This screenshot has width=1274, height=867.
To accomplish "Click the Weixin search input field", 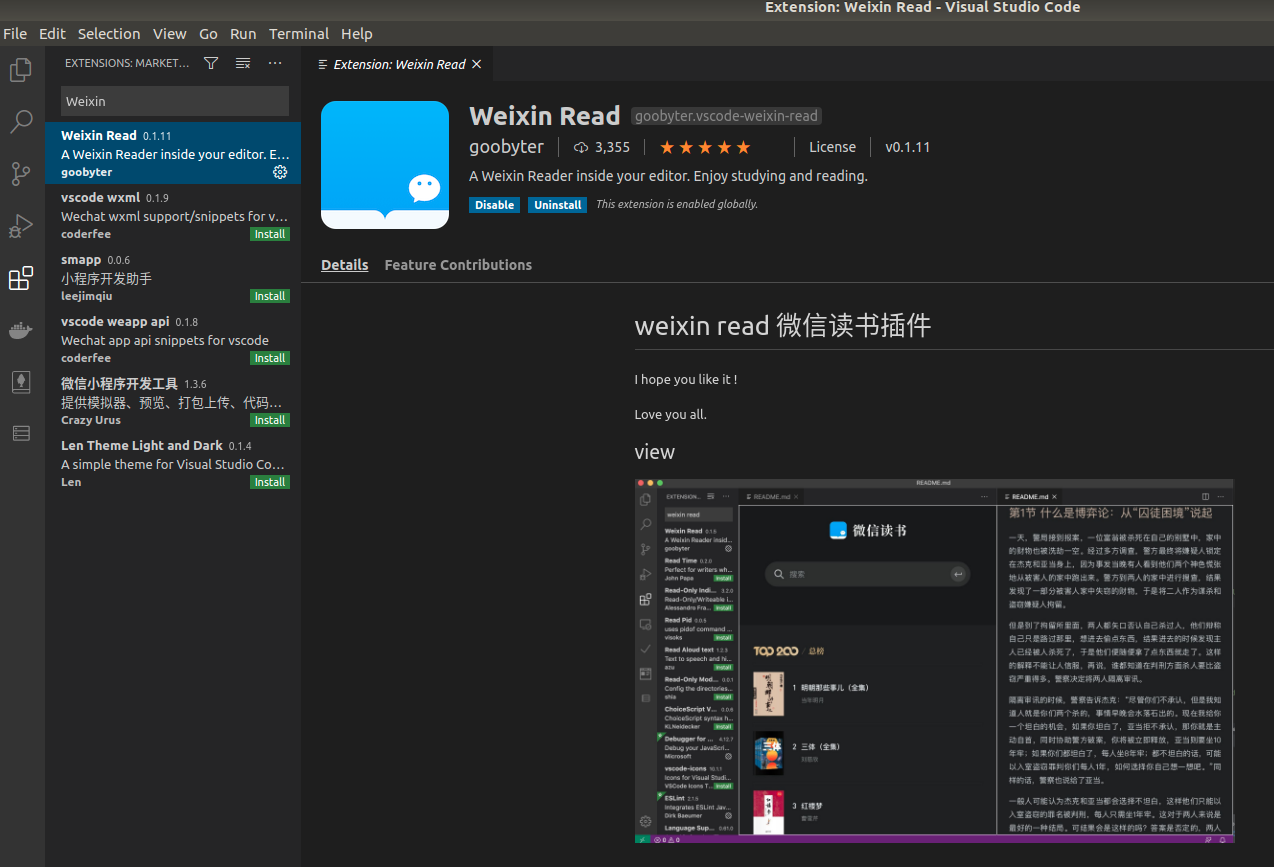I will 174,101.
